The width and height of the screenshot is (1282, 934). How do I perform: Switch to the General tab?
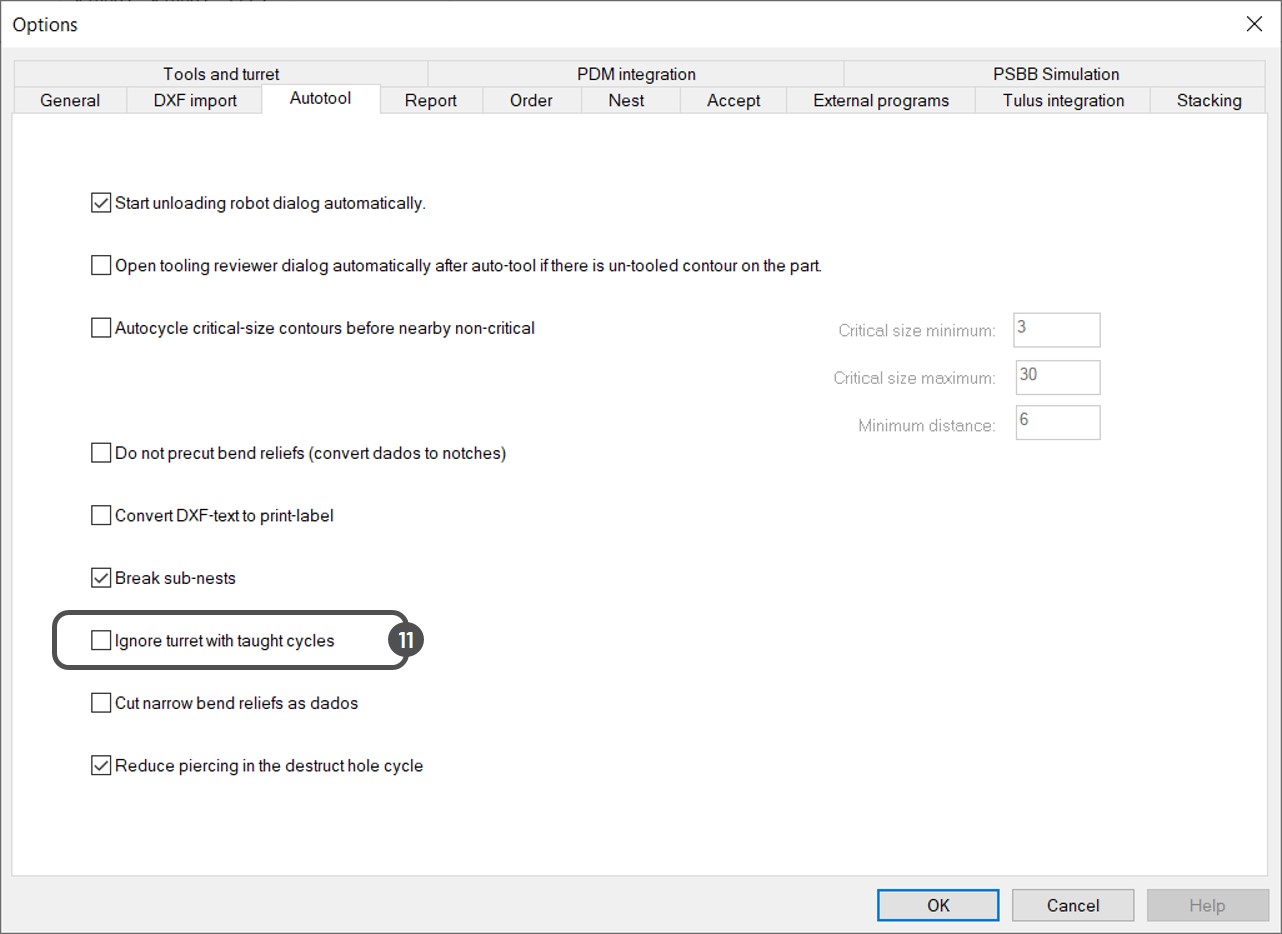[x=70, y=100]
